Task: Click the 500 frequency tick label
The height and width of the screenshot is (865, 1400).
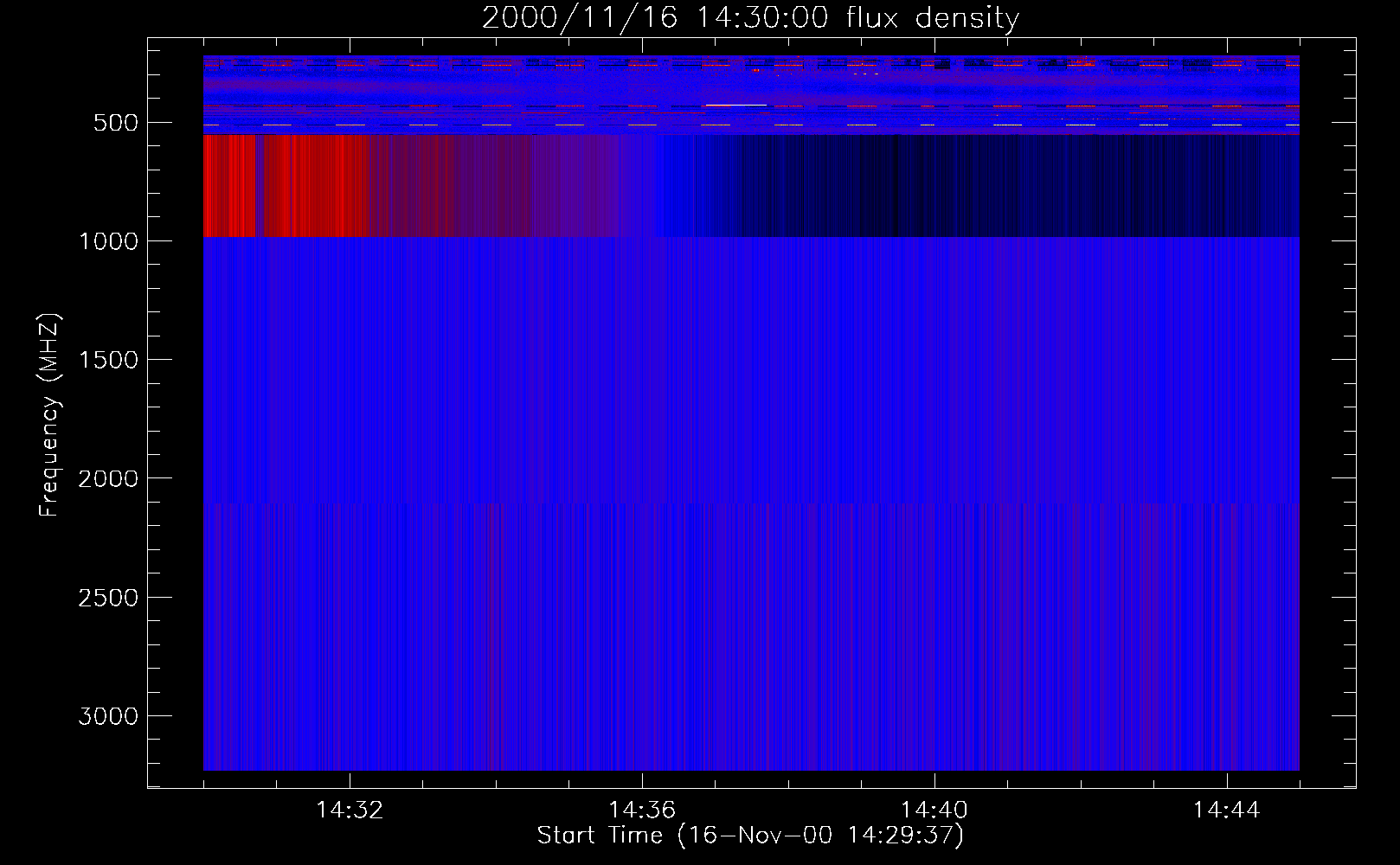Action: click(x=116, y=123)
